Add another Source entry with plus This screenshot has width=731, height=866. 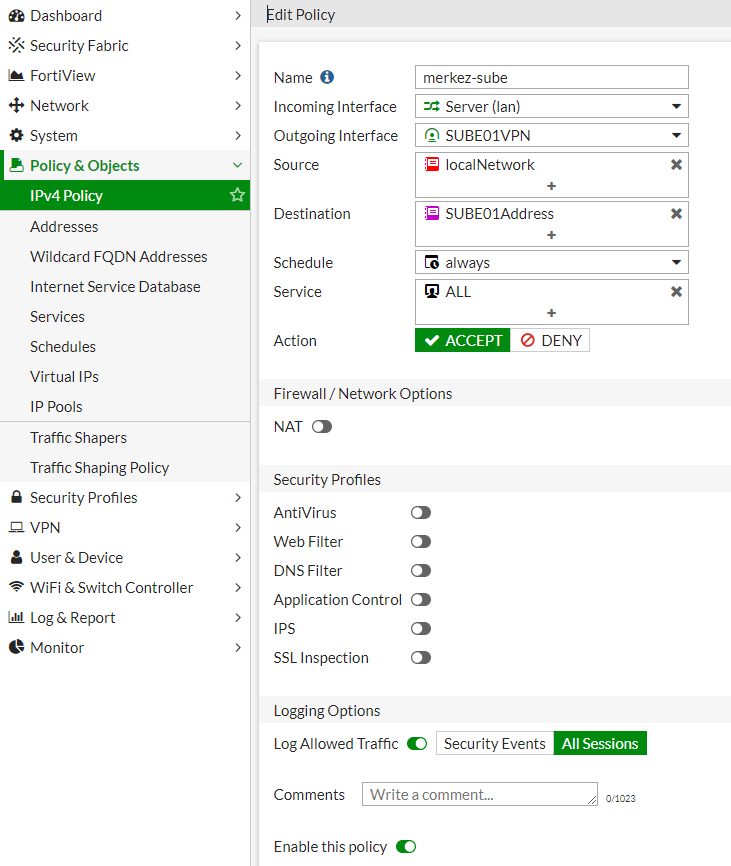click(x=551, y=186)
